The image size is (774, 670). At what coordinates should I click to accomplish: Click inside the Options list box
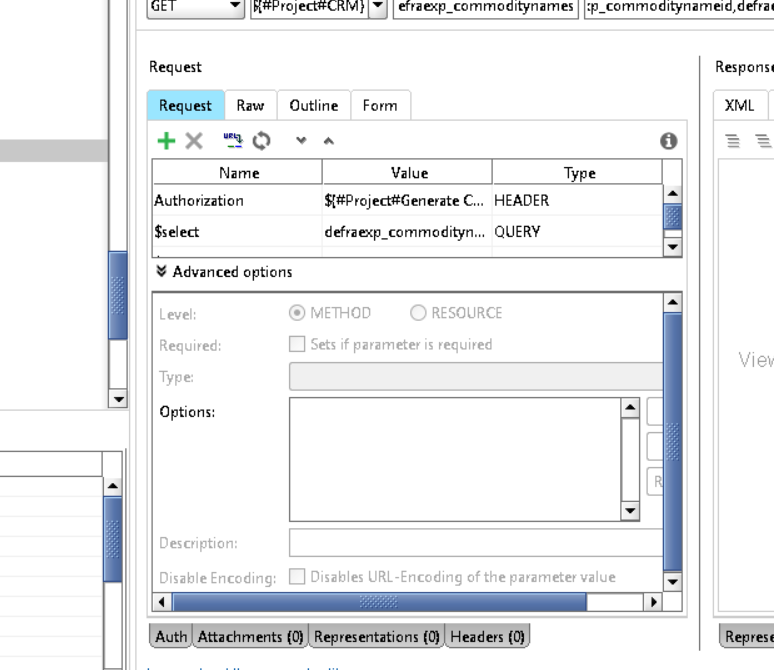(455, 459)
